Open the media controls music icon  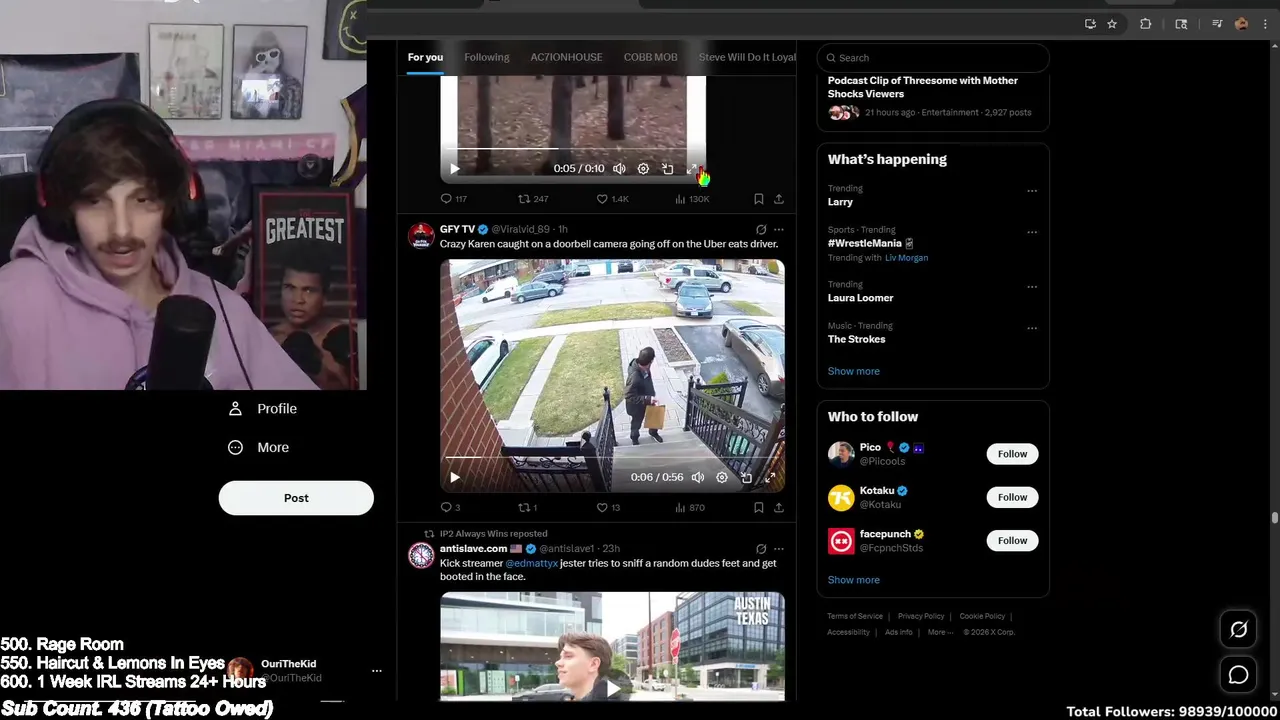click(x=1217, y=24)
